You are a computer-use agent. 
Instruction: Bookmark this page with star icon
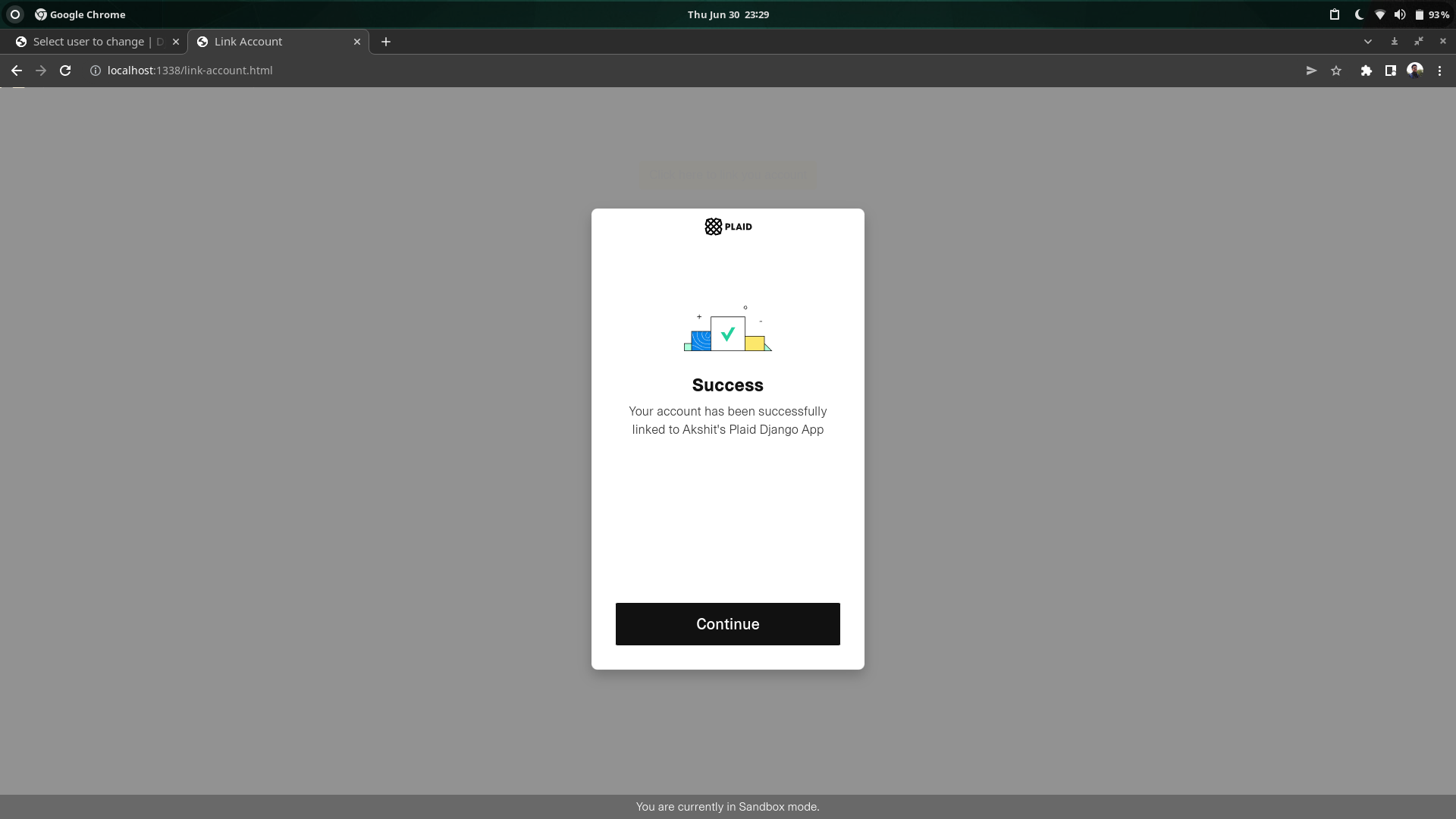(1336, 71)
